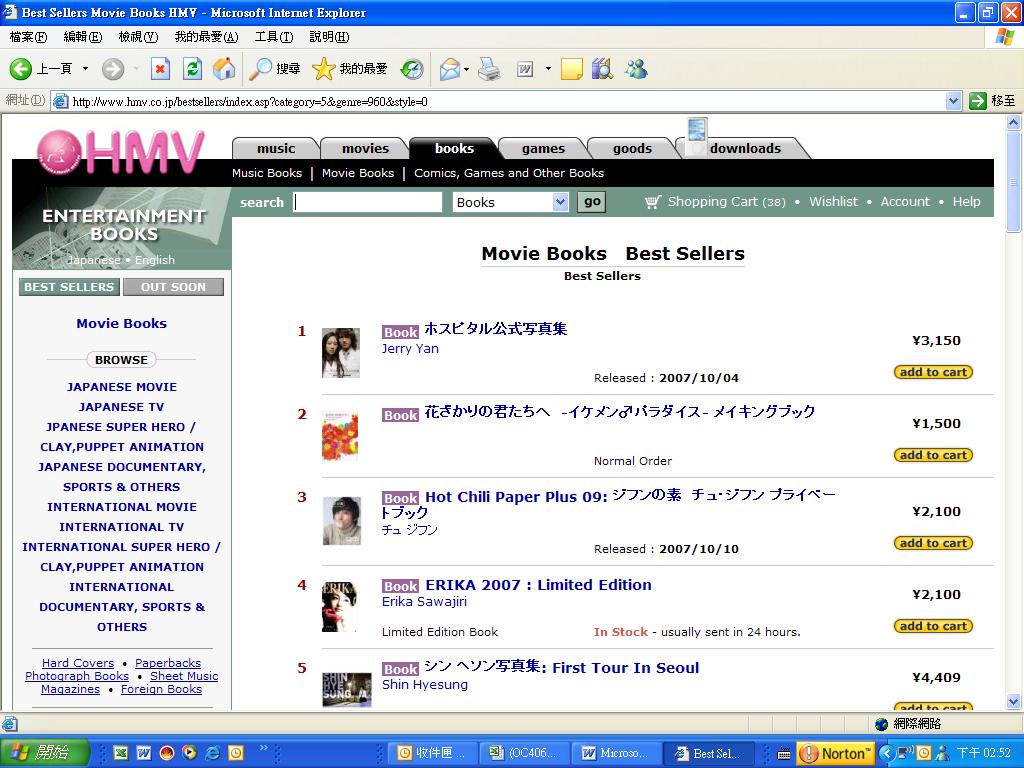Switch to the music tab
The width and height of the screenshot is (1024, 768).
[276, 148]
